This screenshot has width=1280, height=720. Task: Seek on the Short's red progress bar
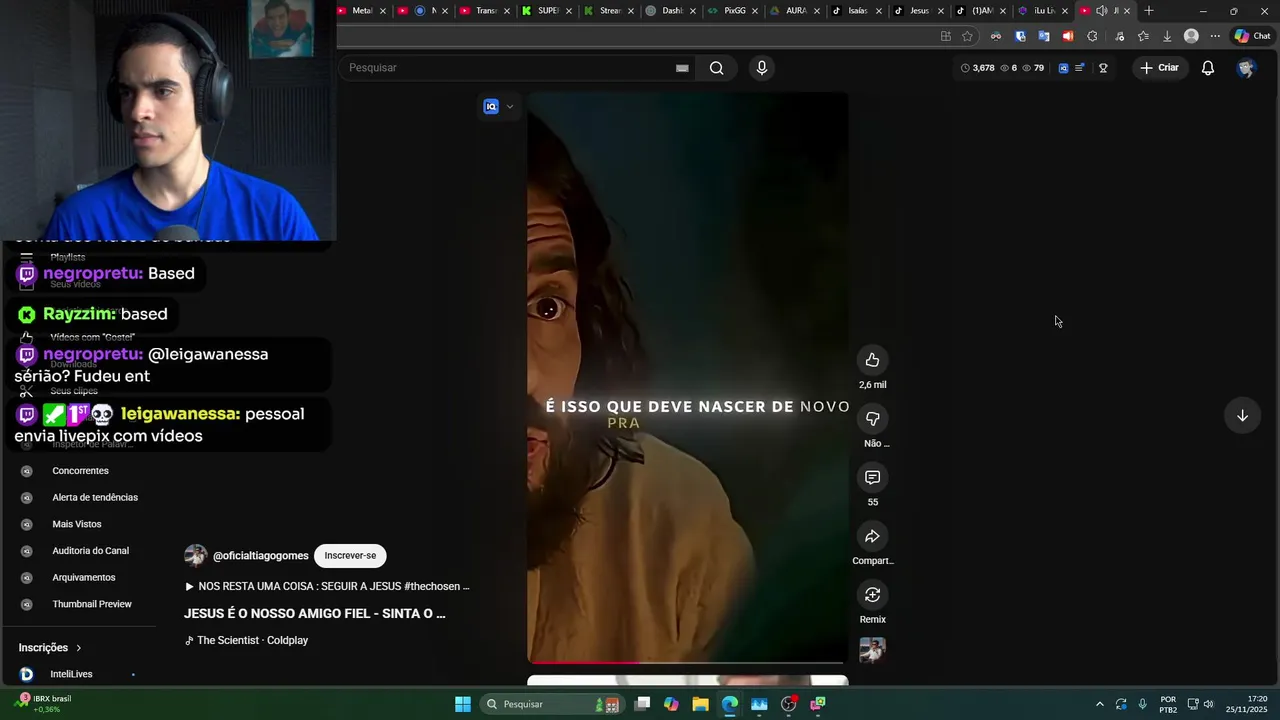coord(687,662)
